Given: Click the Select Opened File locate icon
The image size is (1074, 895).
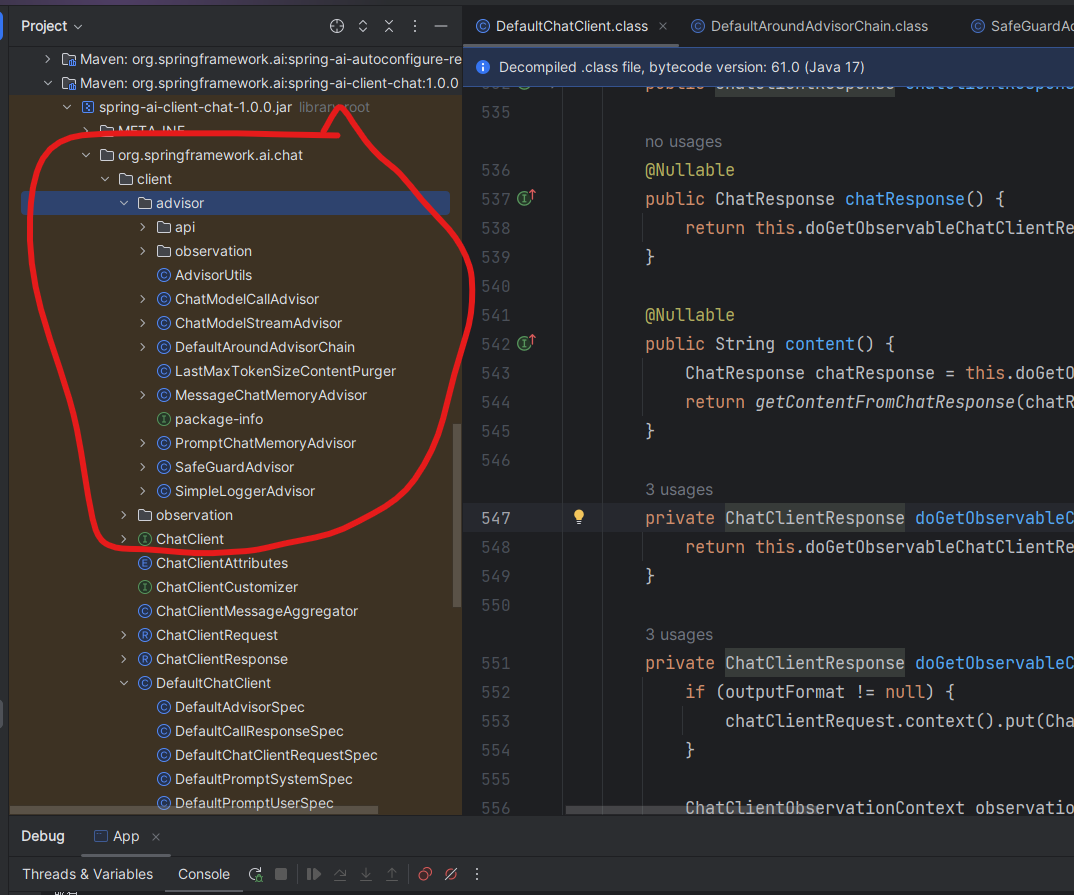Looking at the screenshot, I should (x=336, y=26).
